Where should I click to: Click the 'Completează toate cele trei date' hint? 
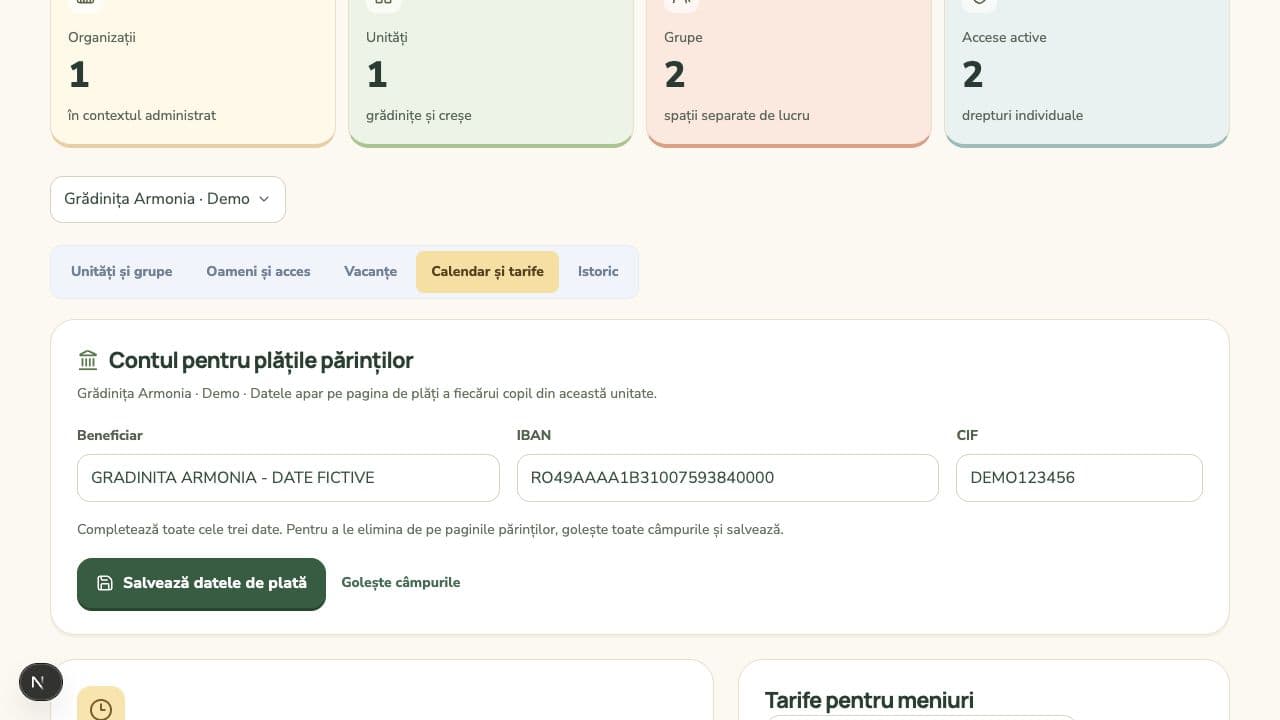coord(430,529)
